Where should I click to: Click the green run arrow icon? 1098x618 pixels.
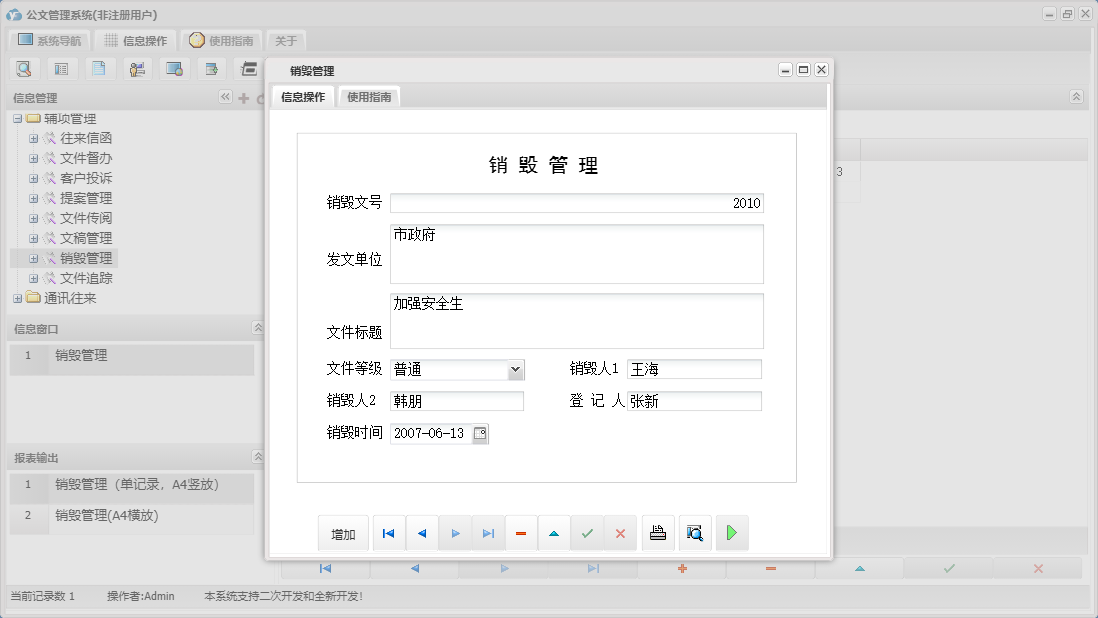pos(731,532)
